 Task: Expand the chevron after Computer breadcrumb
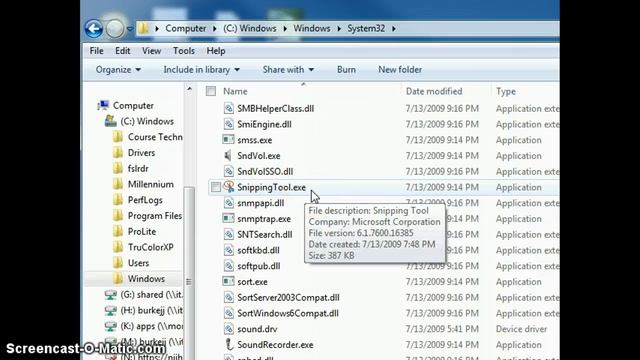pyautogui.click(x=215, y=29)
